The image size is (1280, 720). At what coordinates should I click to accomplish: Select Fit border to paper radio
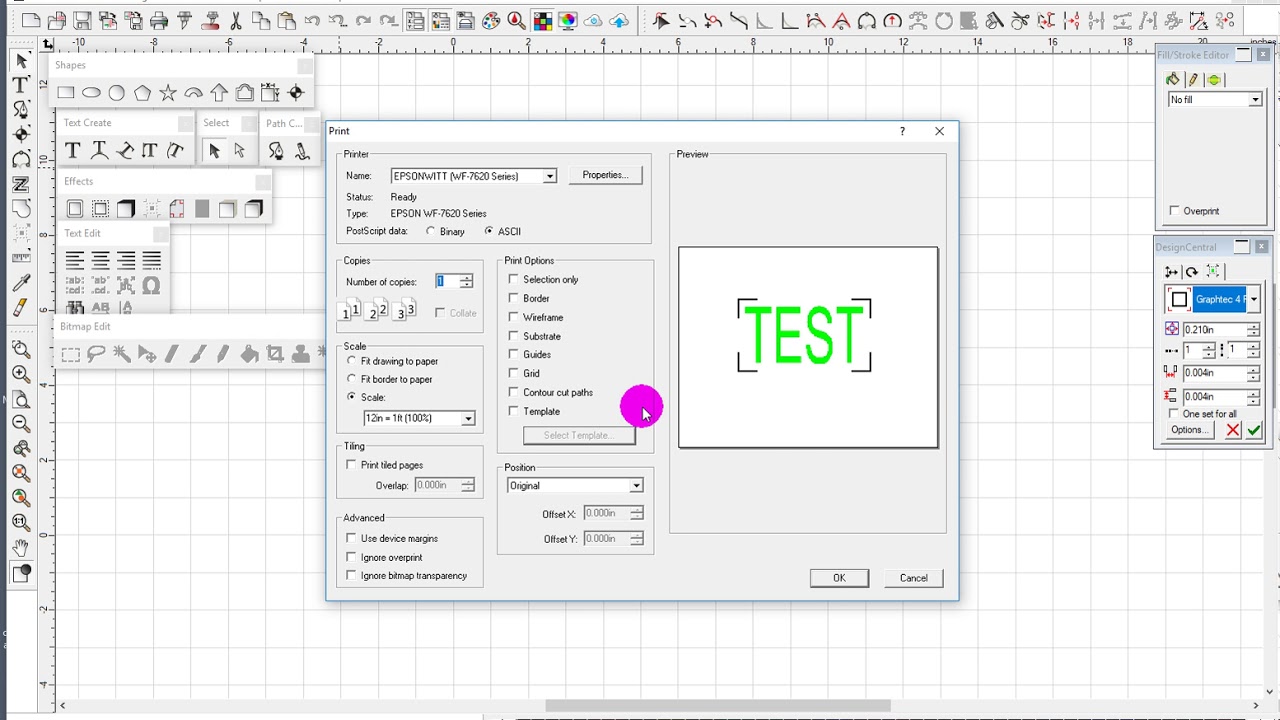[352, 379]
